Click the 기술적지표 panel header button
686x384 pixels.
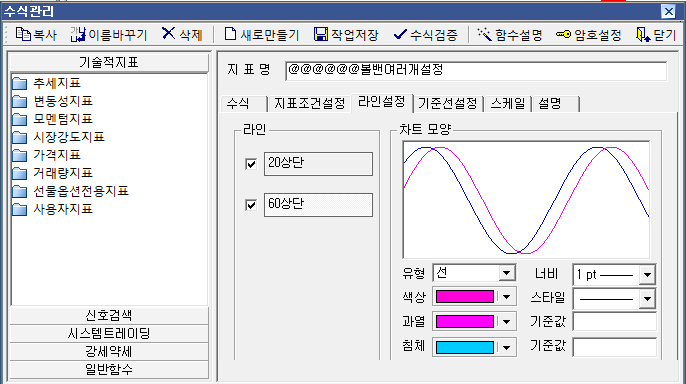point(109,63)
